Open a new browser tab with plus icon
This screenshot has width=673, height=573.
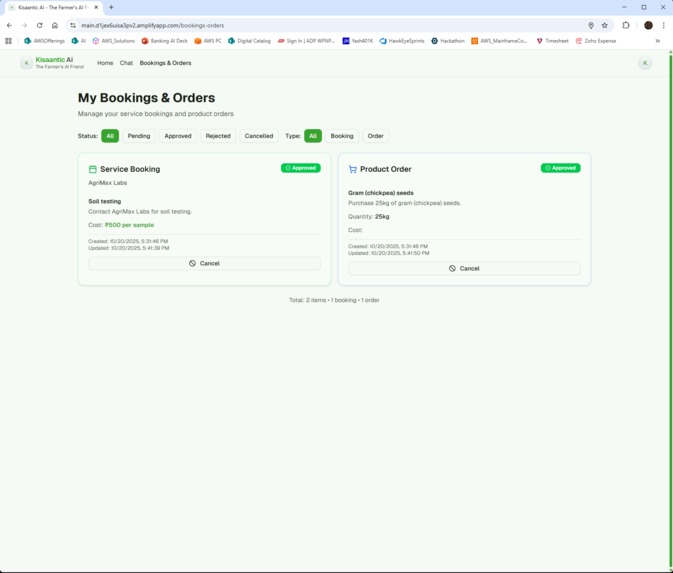point(111,7)
